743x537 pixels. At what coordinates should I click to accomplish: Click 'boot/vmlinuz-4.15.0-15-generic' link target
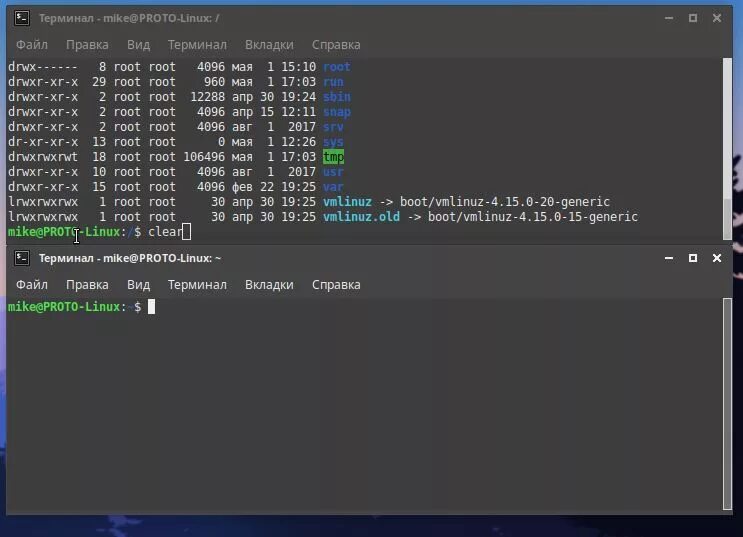(533, 217)
